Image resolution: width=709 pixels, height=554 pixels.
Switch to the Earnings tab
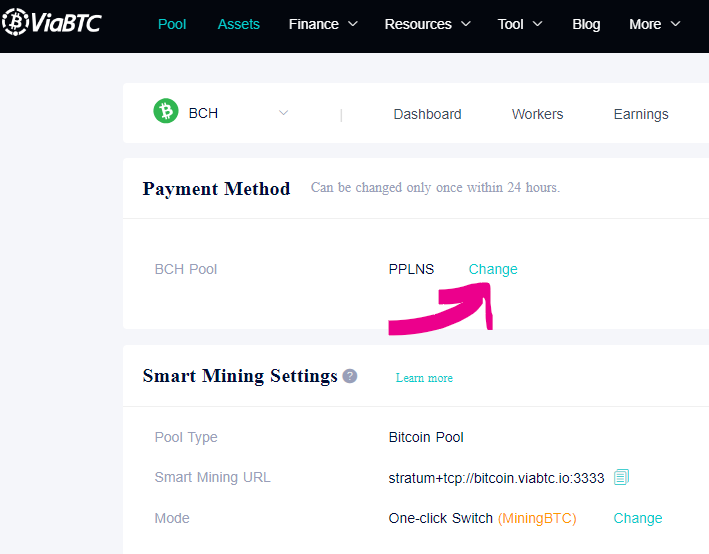tap(641, 114)
